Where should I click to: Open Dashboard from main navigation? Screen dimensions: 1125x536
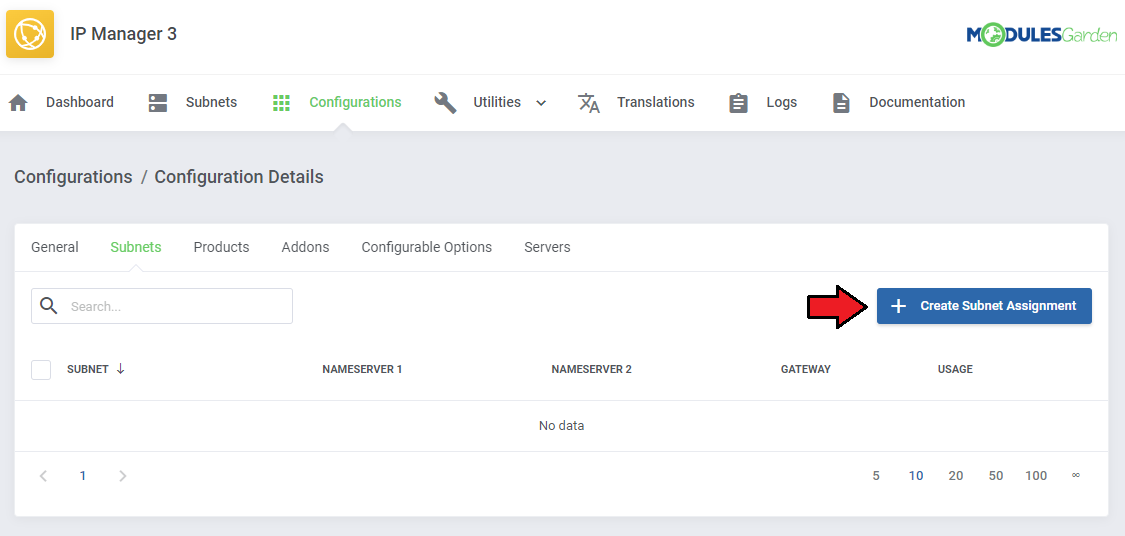(80, 102)
